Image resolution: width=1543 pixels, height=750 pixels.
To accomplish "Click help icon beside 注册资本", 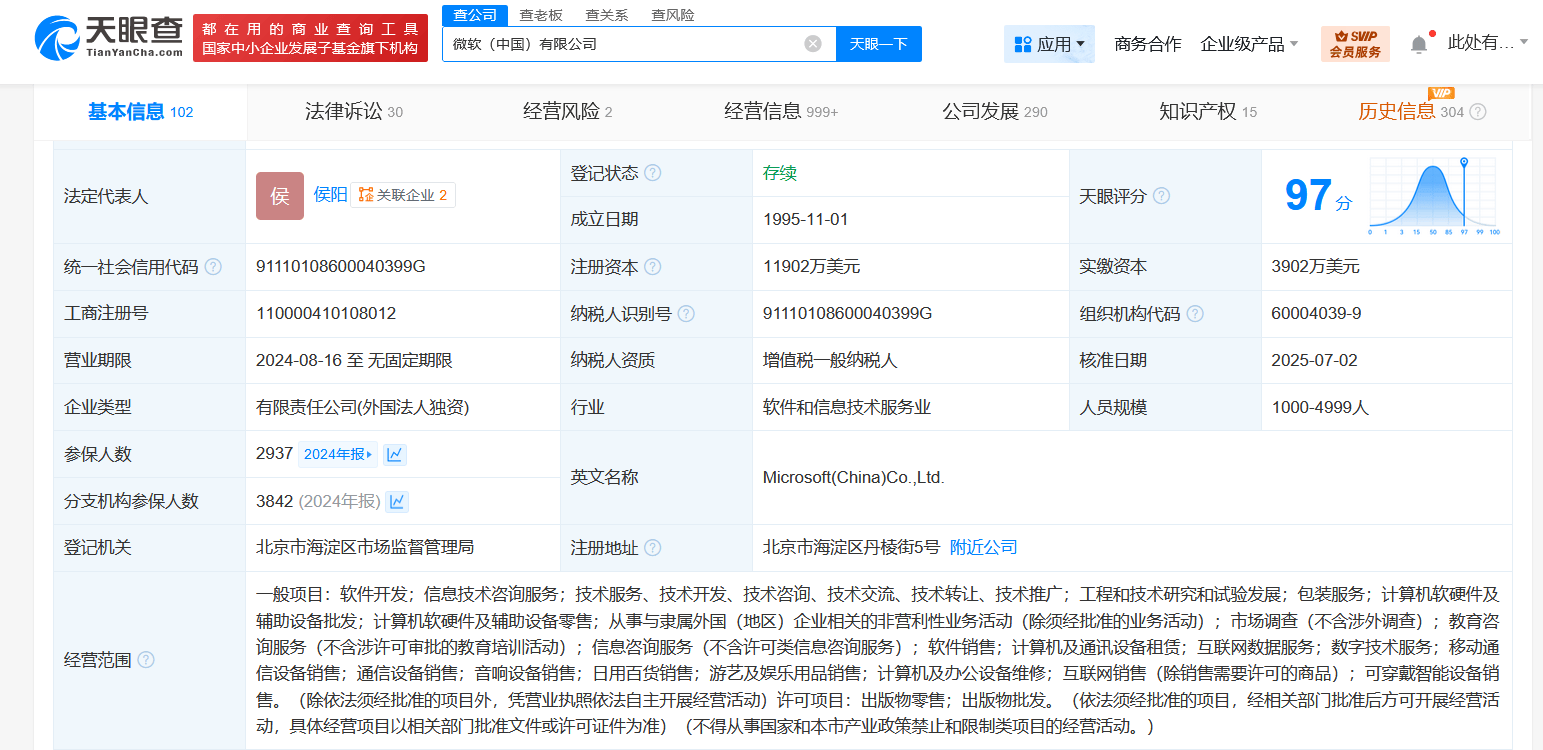I will coord(653,267).
